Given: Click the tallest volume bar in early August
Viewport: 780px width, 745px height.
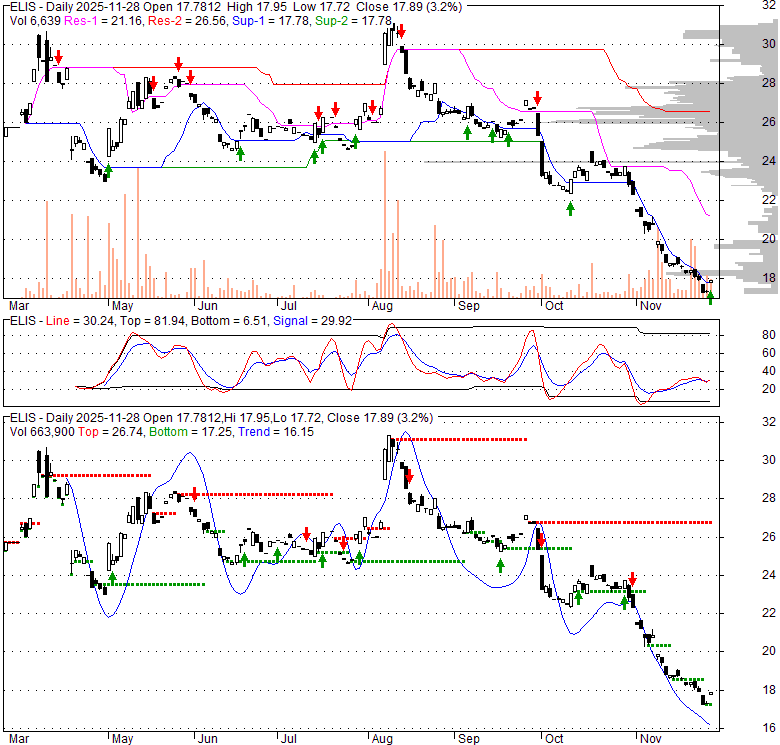Looking at the screenshot, I should (385, 225).
